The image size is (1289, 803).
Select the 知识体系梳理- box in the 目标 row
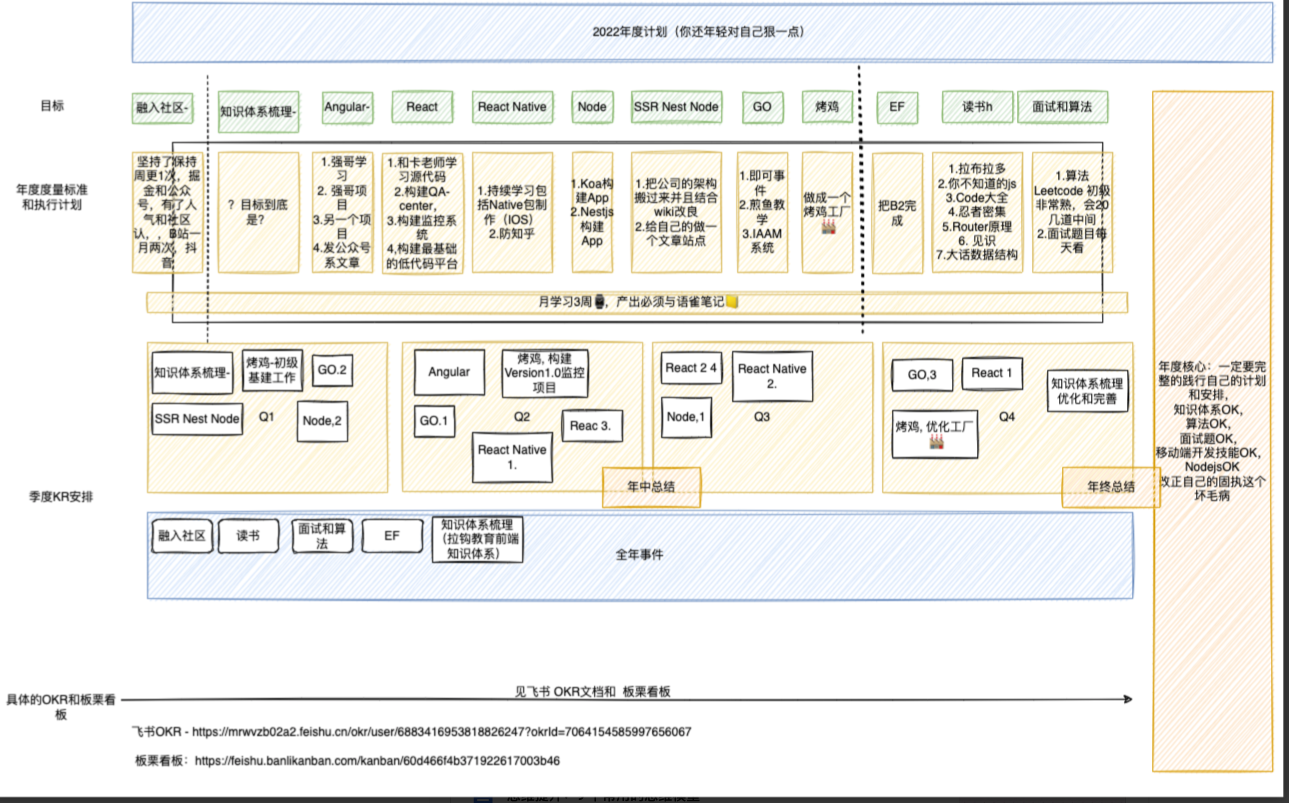(x=258, y=110)
